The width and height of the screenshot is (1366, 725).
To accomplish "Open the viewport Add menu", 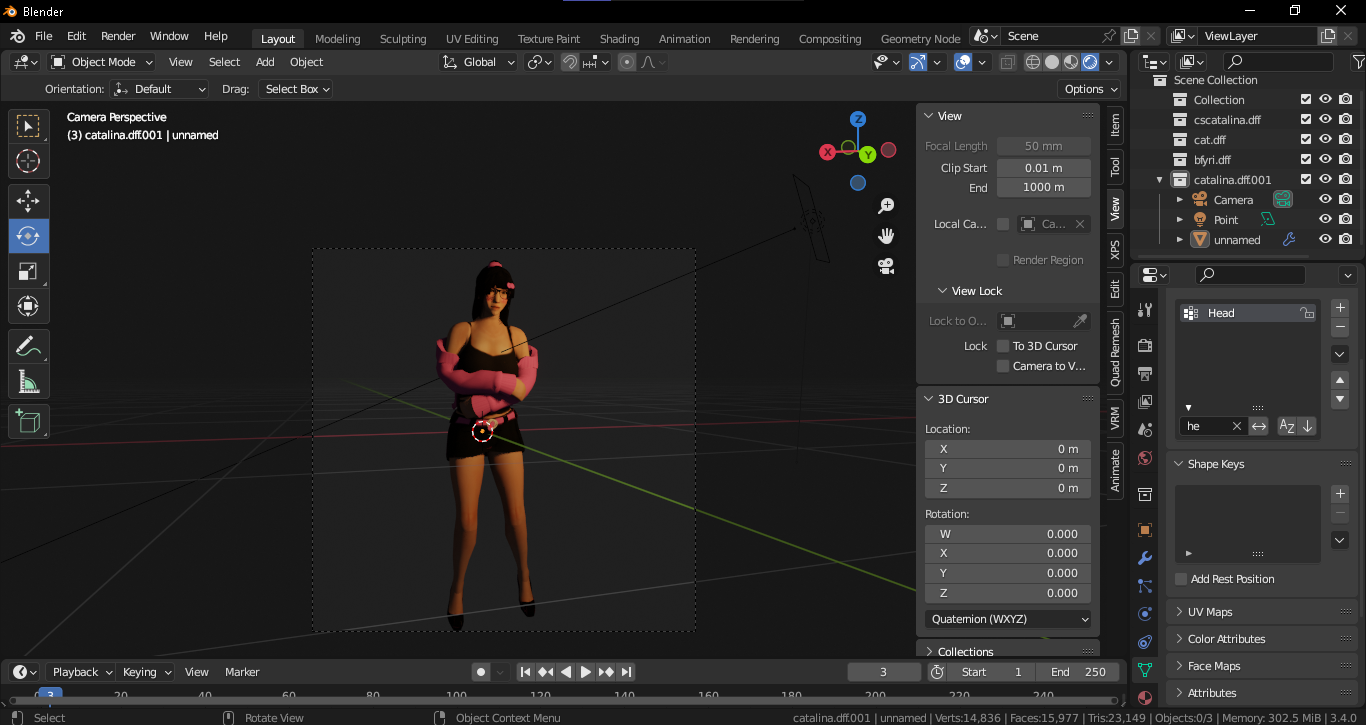I will (265, 62).
